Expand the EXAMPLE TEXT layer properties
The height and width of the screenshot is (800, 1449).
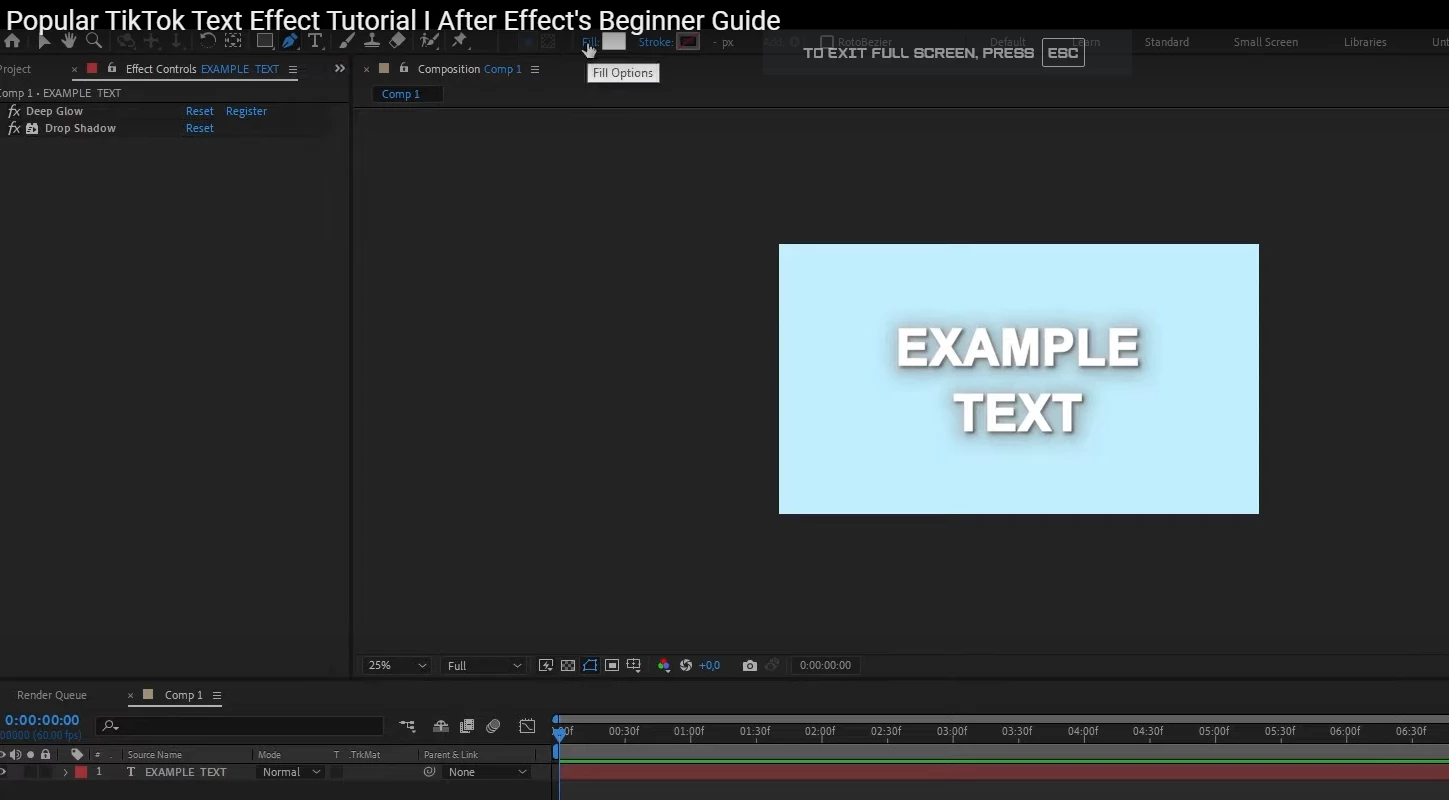(66, 772)
